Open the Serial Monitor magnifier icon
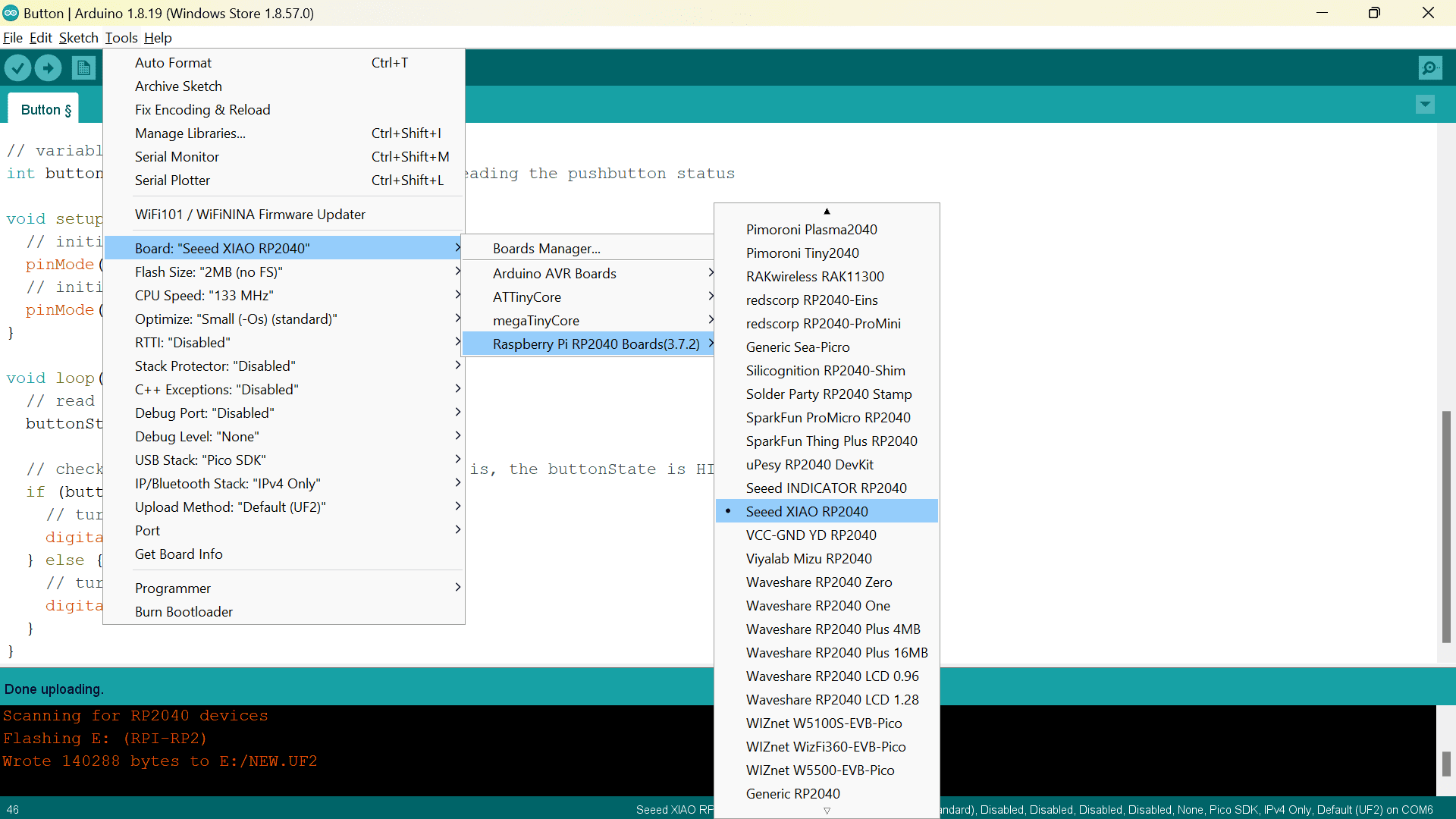 1430,68
